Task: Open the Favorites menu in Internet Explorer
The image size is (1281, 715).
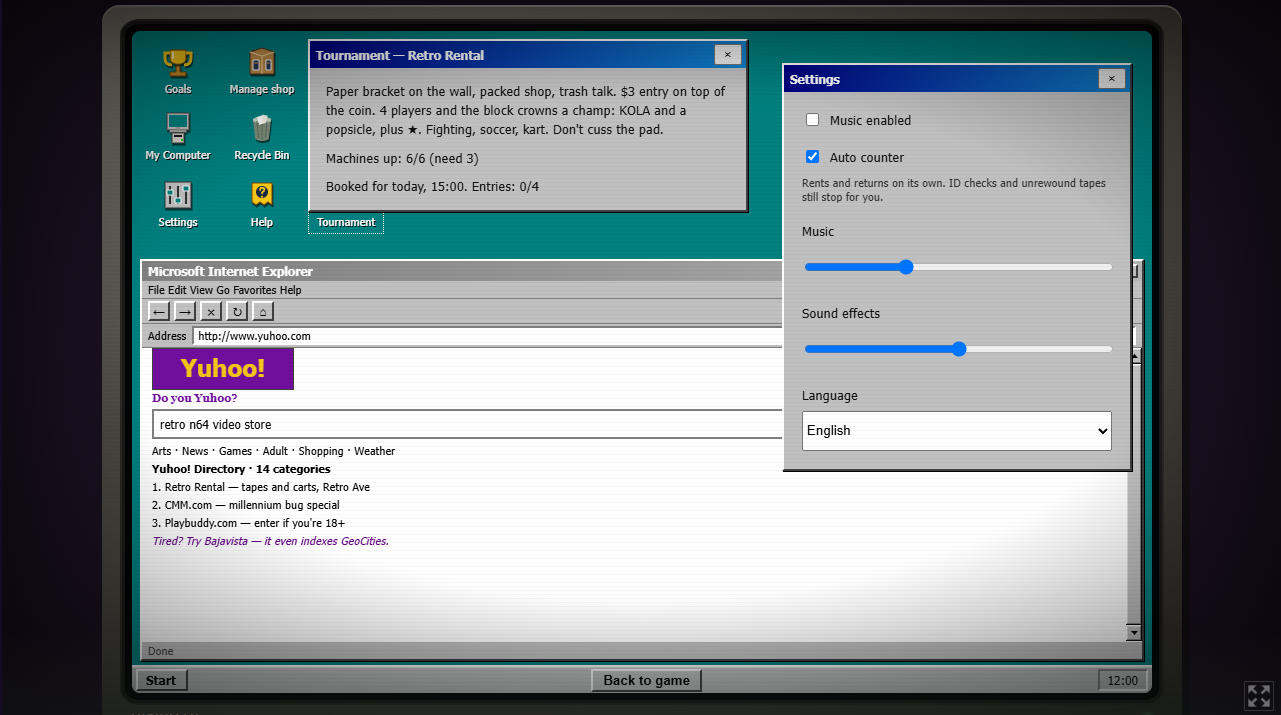Action: click(255, 290)
